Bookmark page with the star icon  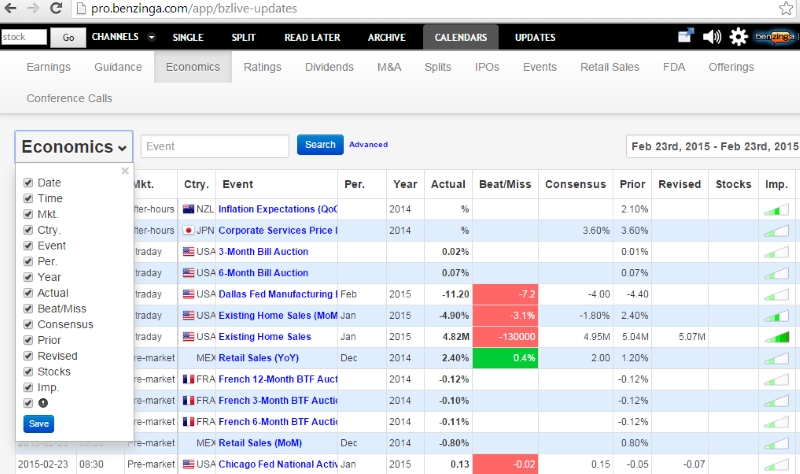(786, 8)
